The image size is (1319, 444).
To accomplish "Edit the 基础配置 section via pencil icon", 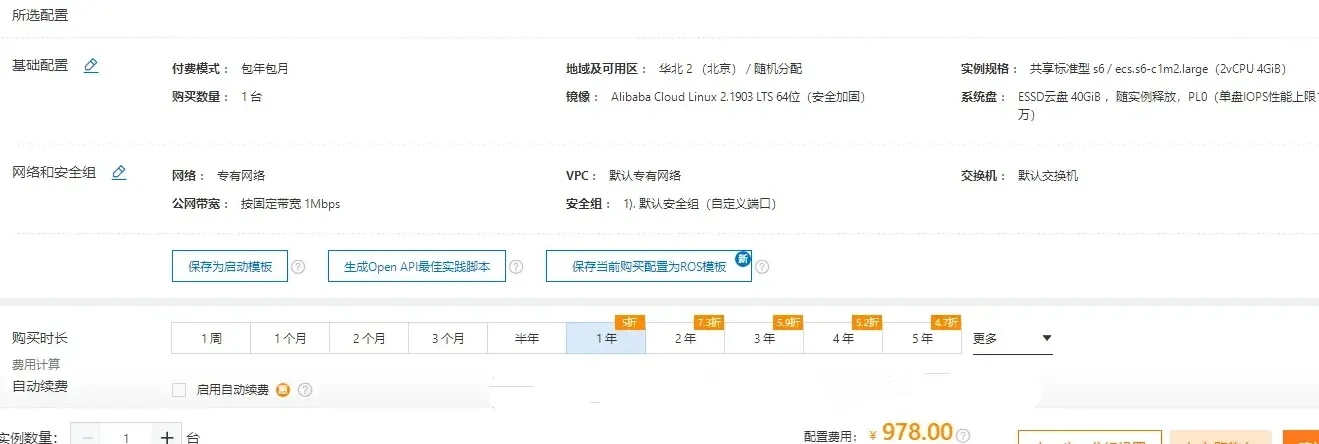I will tap(91, 66).
